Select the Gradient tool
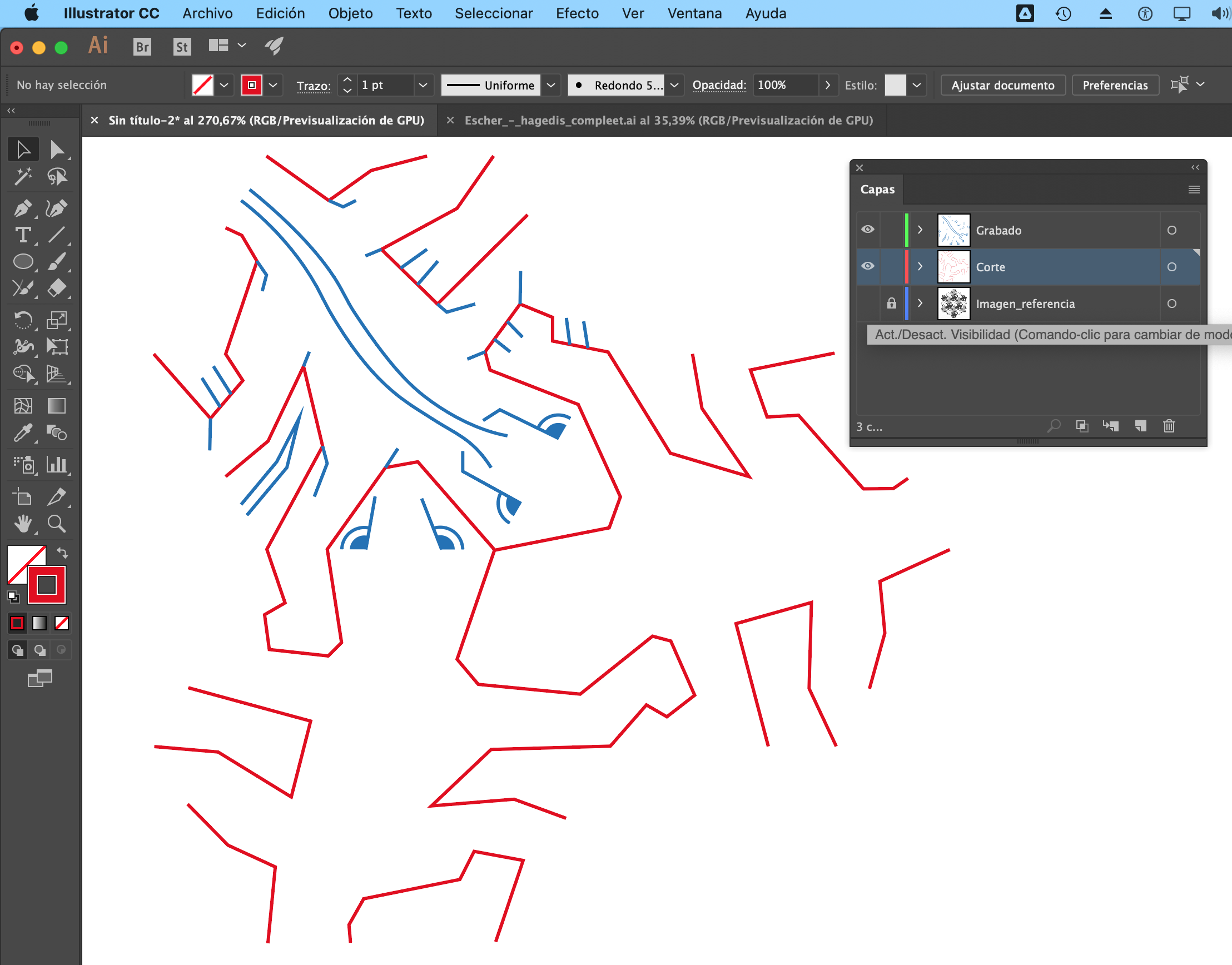The height and width of the screenshot is (965, 1232). tap(57, 406)
